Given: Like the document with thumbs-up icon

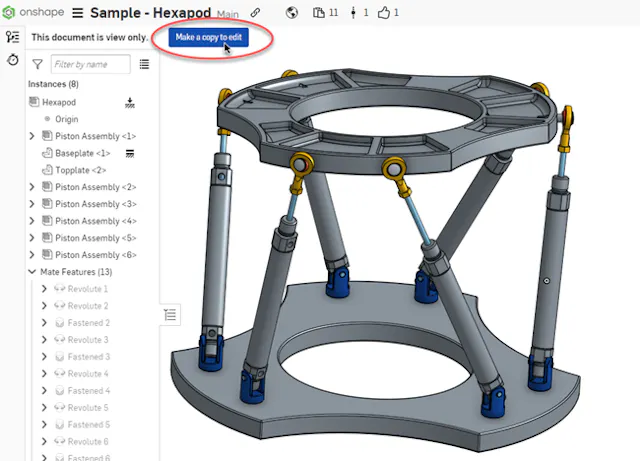Looking at the screenshot, I should [388, 13].
